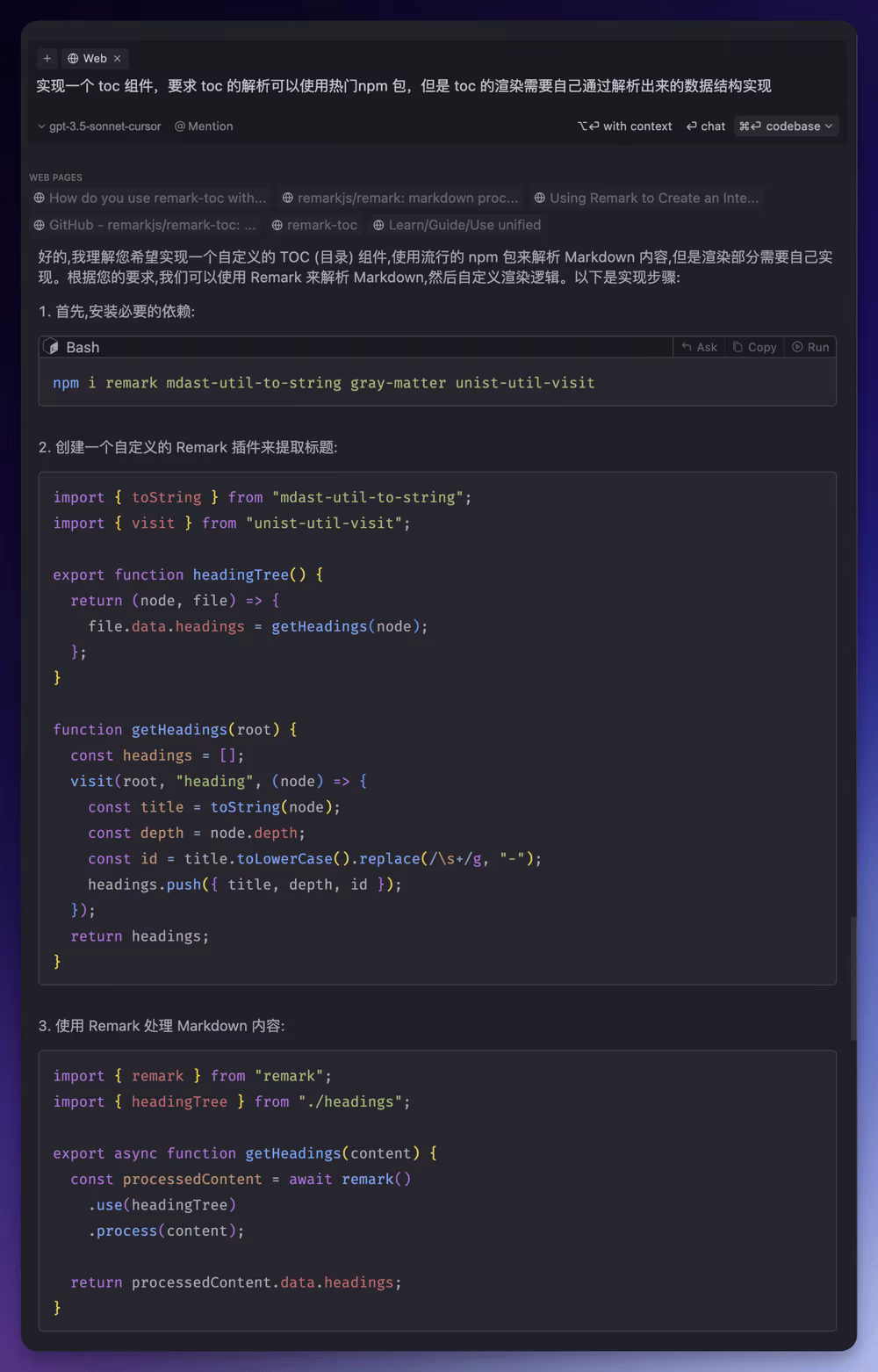Open the 'Learn/Guide/Use unified' web page

[x=457, y=226]
